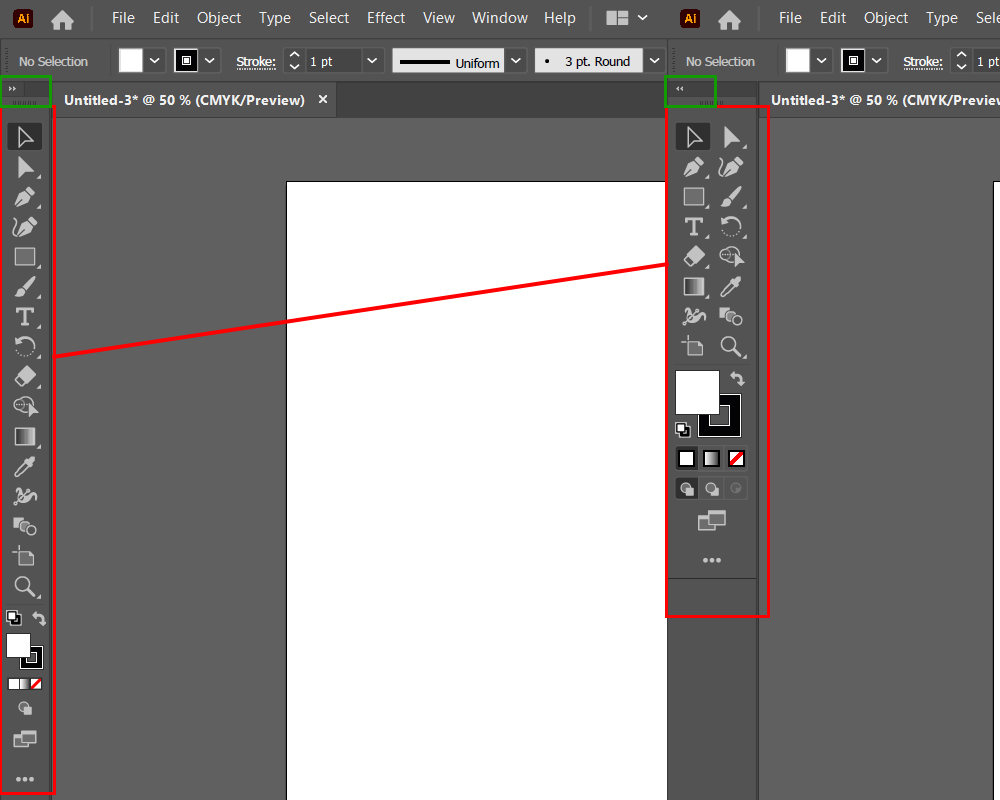Select the Width tool in left toolbar

pos(25,496)
